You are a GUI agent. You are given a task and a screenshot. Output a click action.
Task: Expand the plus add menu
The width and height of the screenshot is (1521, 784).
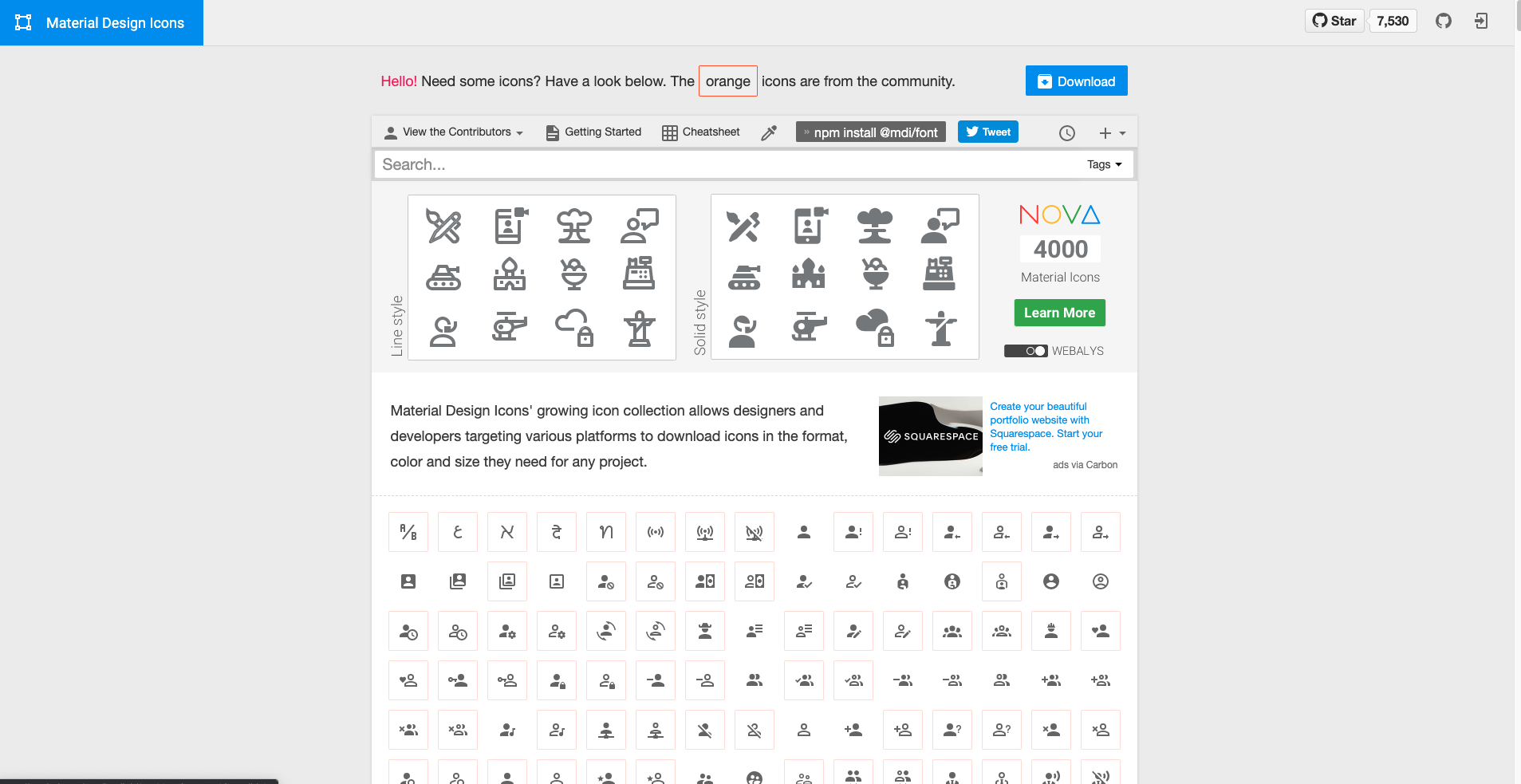pyautogui.click(x=1112, y=133)
